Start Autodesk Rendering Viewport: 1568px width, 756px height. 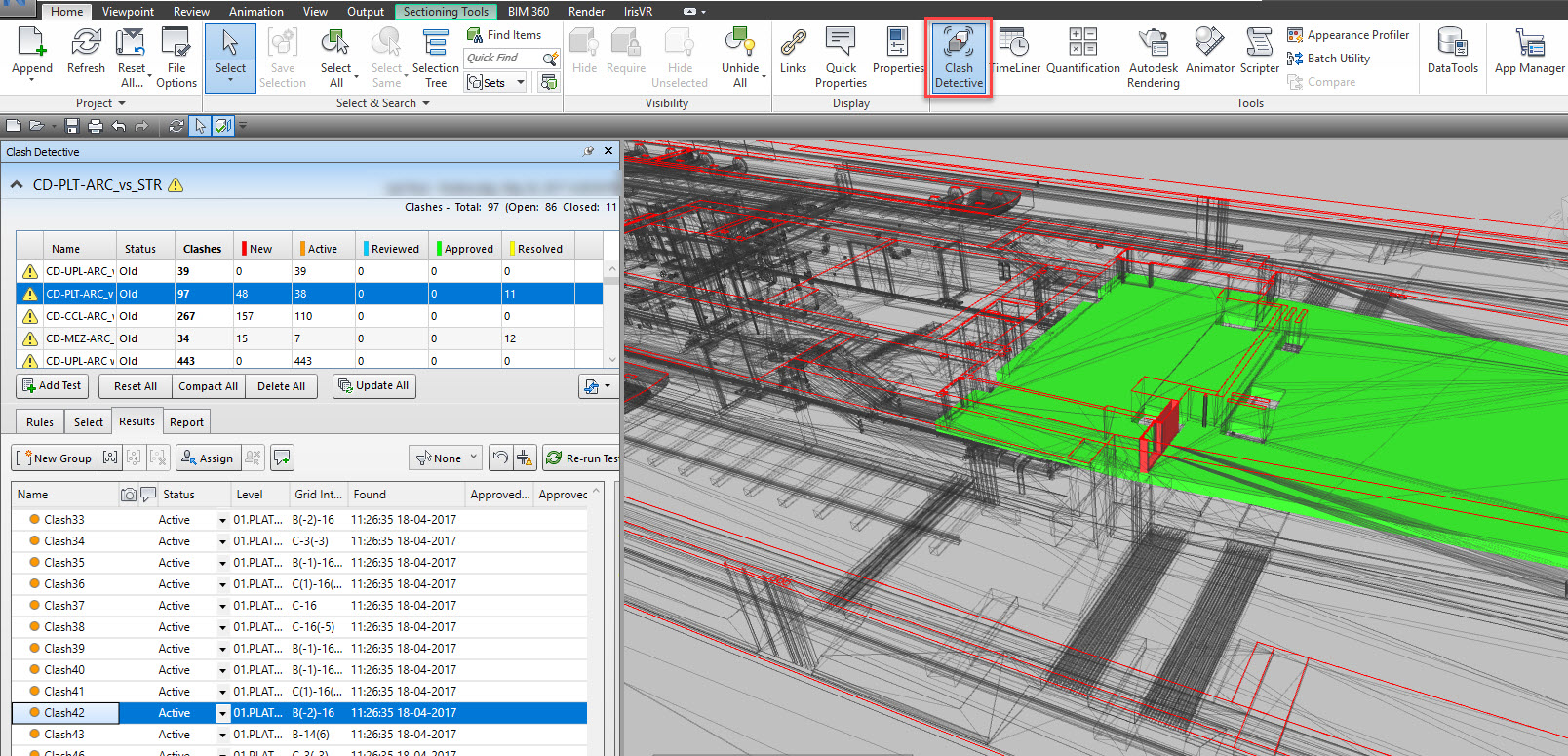(x=1154, y=58)
